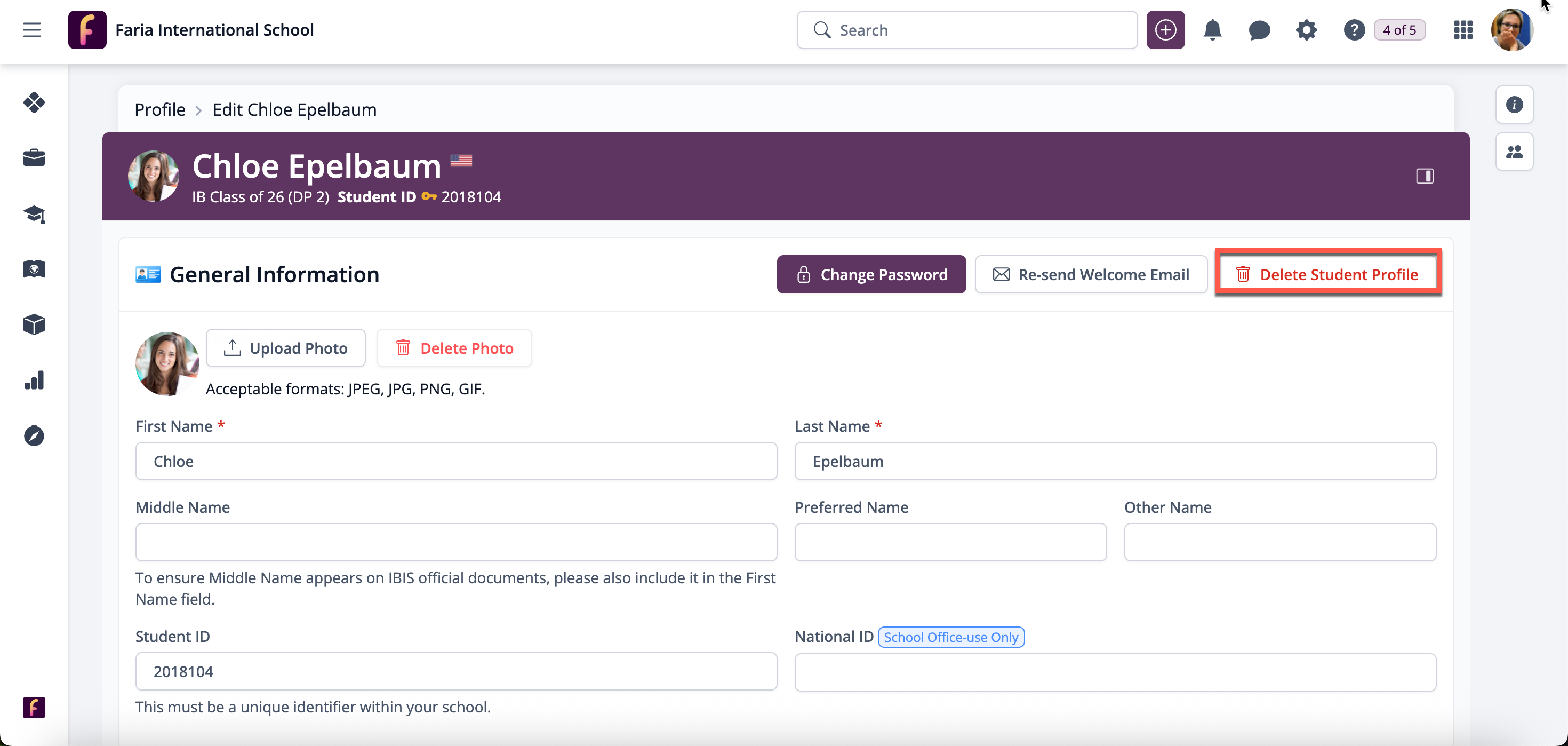
Task: Click into the Middle Name field
Action: click(x=456, y=542)
